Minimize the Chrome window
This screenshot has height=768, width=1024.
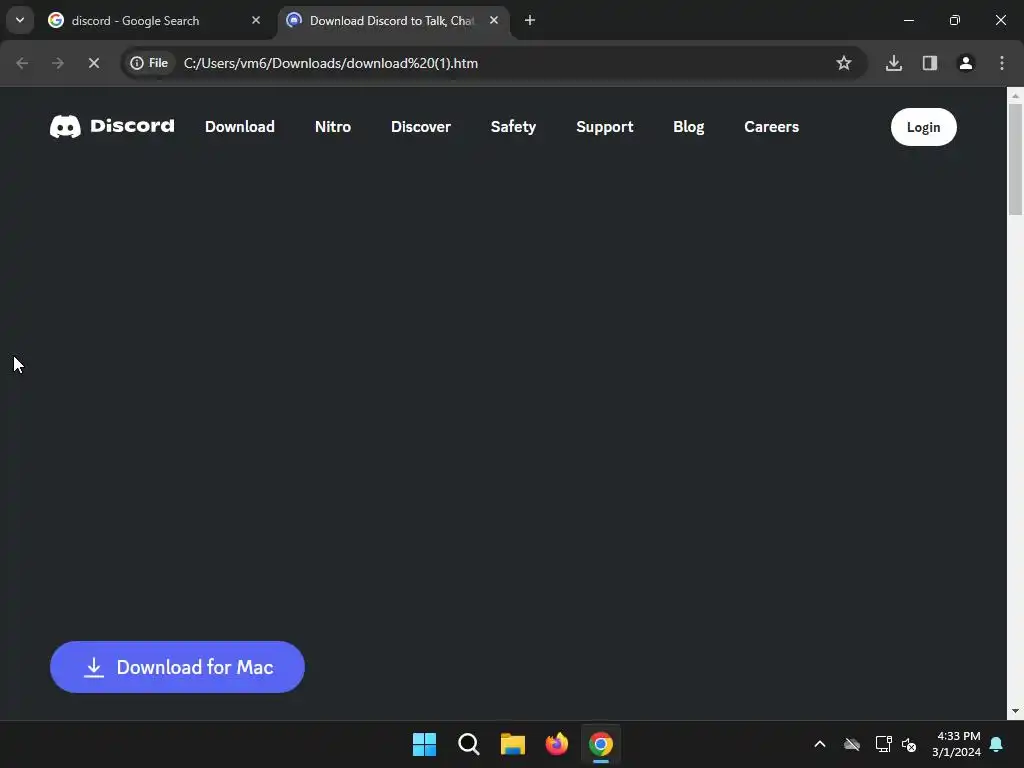pyautogui.click(x=908, y=20)
